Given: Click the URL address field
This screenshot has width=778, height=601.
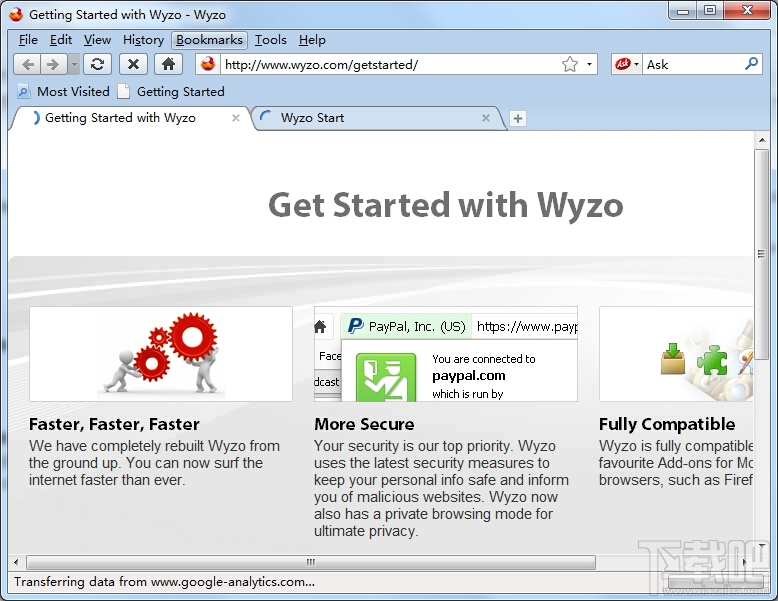Looking at the screenshot, I should click(x=390, y=65).
